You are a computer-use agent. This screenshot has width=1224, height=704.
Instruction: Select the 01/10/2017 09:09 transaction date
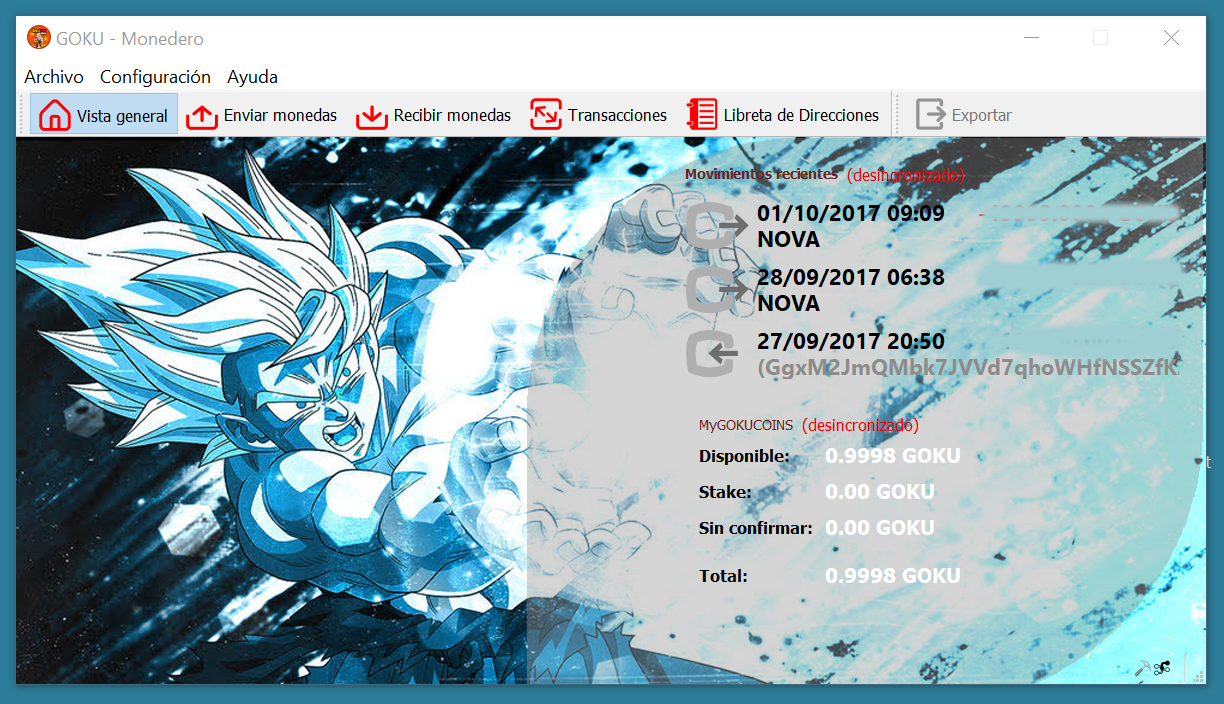click(851, 213)
